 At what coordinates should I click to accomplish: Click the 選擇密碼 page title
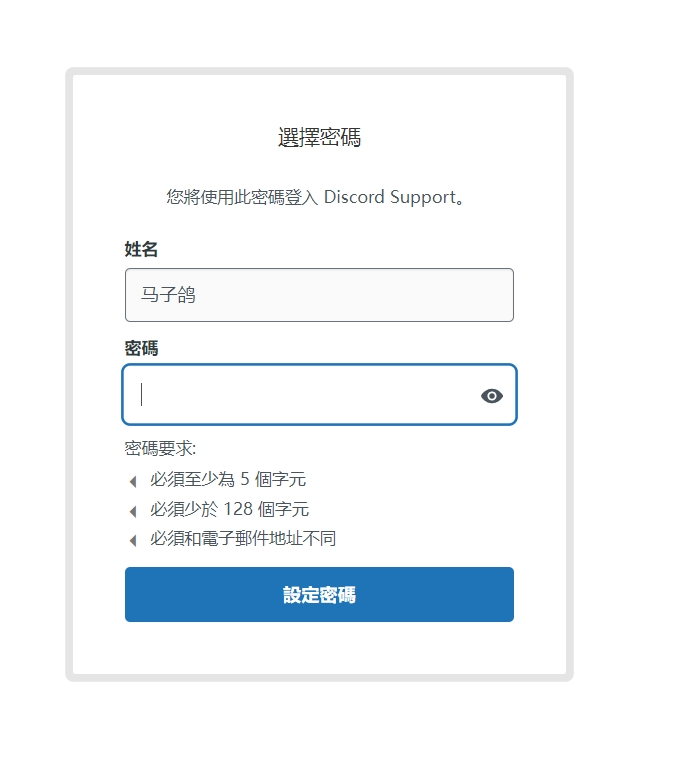click(x=319, y=137)
